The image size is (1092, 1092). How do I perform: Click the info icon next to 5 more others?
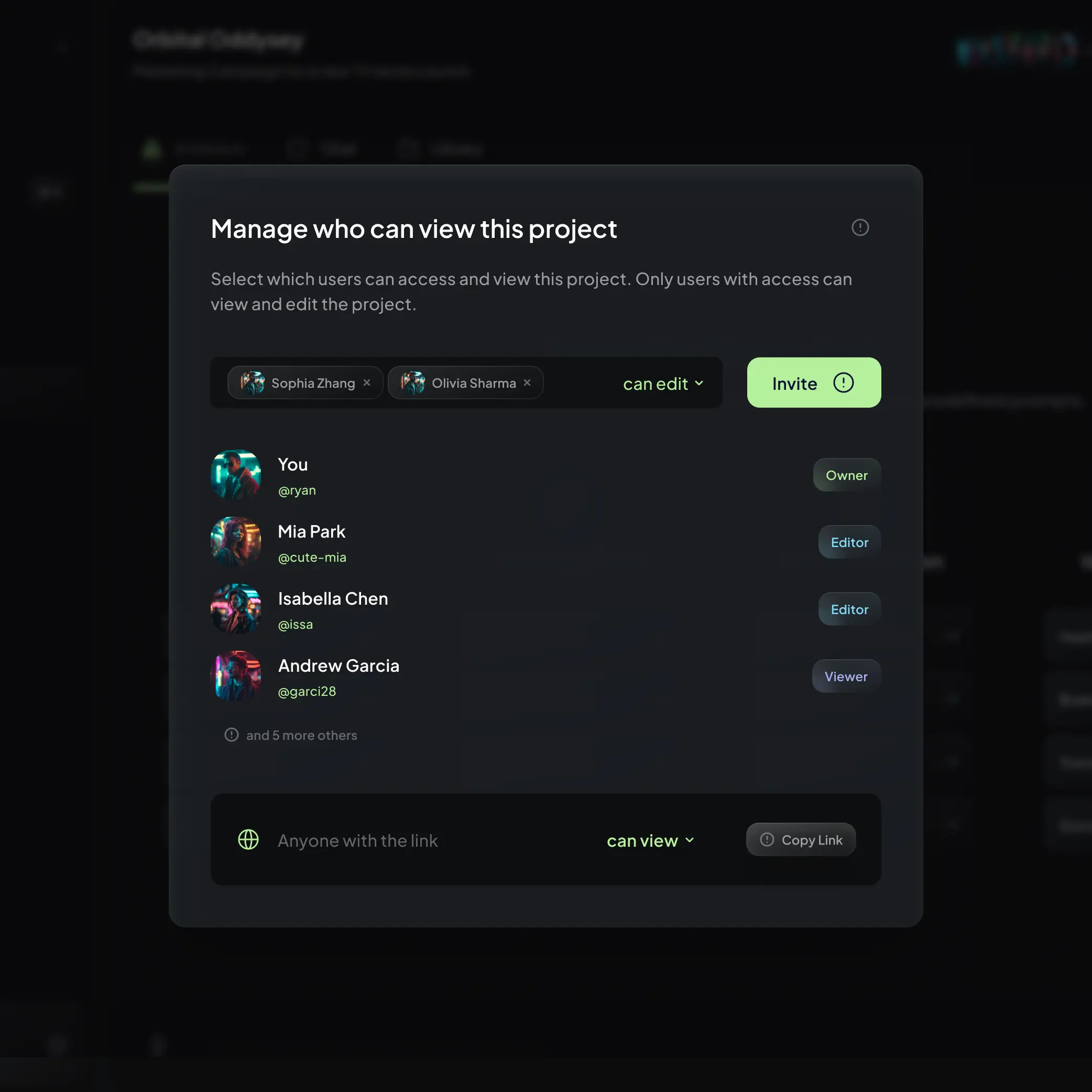point(231,735)
